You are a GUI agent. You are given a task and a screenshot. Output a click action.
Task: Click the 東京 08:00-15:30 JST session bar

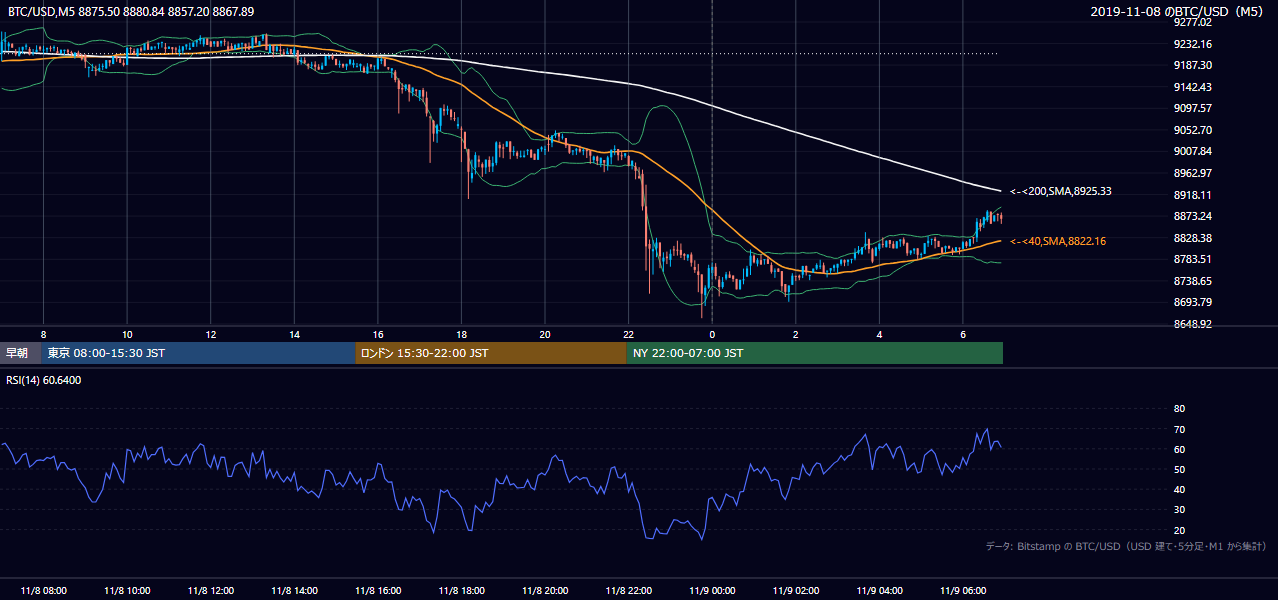(199, 353)
